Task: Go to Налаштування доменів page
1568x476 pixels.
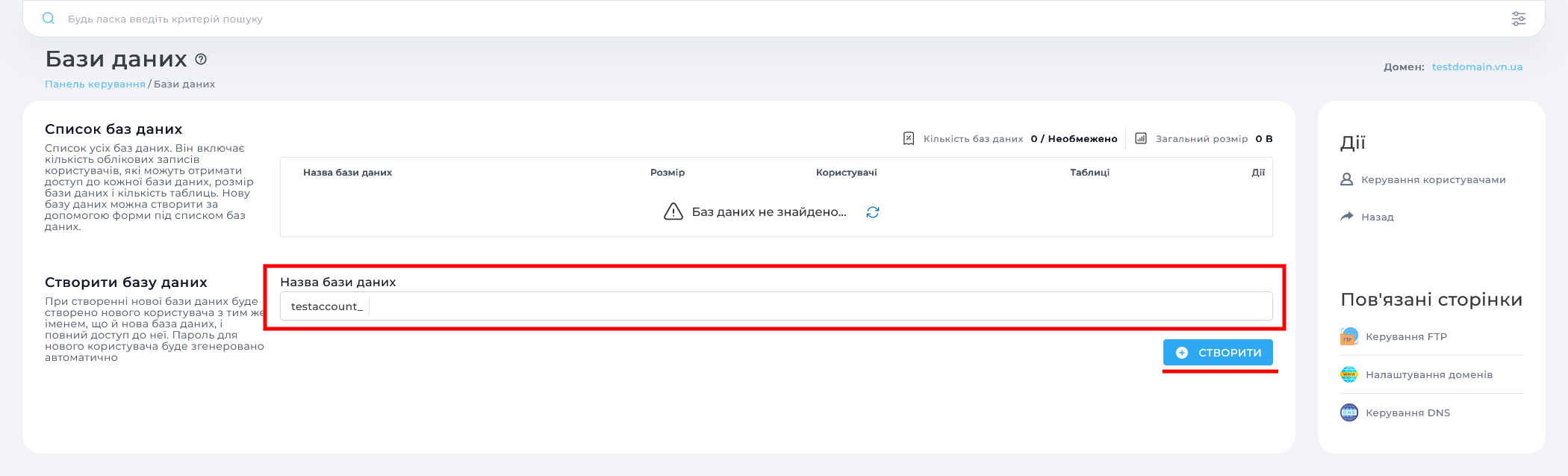Action: [1428, 374]
